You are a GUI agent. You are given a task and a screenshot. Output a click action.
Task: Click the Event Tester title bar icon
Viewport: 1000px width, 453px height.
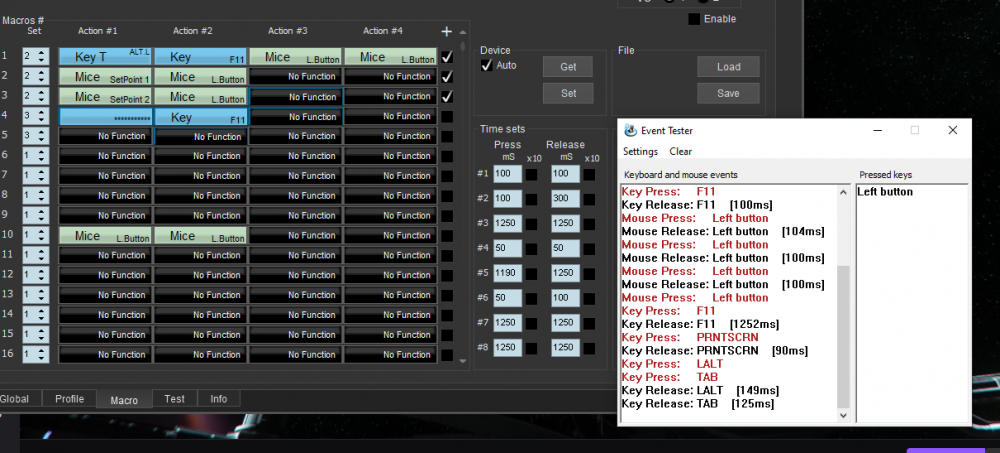tap(630, 130)
